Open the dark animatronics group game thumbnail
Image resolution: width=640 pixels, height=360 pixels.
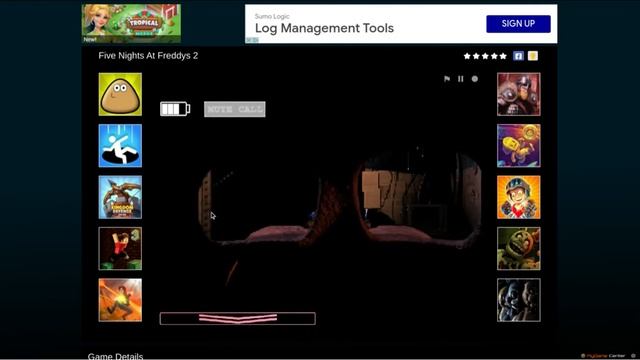pyautogui.click(x=519, y=300)
